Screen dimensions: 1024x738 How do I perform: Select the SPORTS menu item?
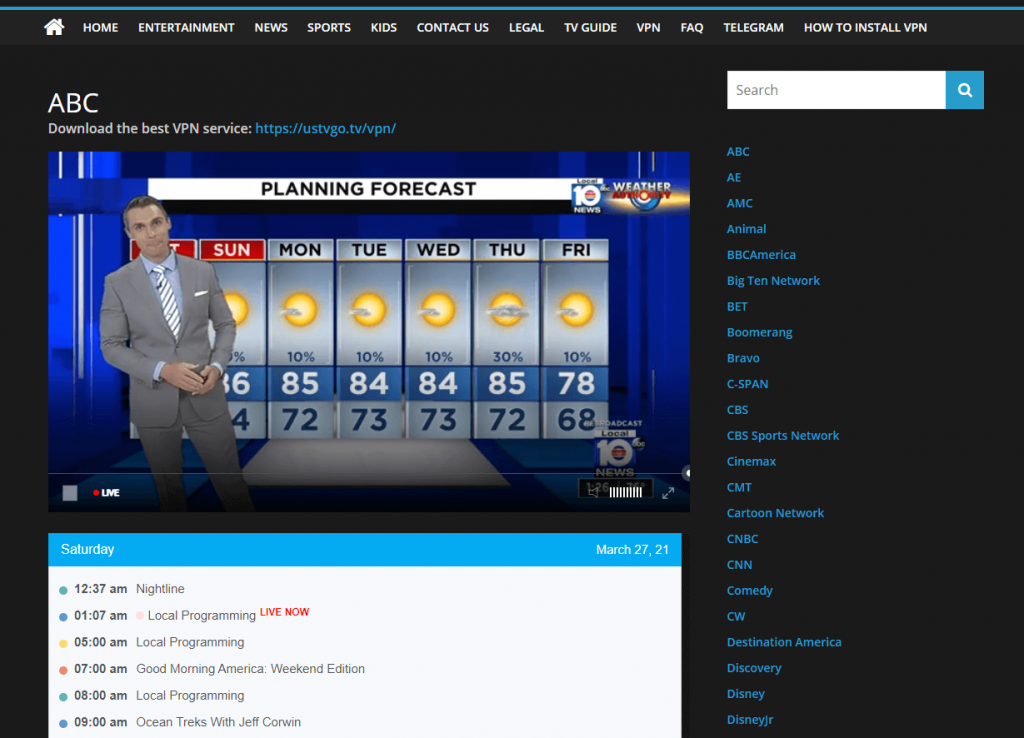(x=329, y=27)
